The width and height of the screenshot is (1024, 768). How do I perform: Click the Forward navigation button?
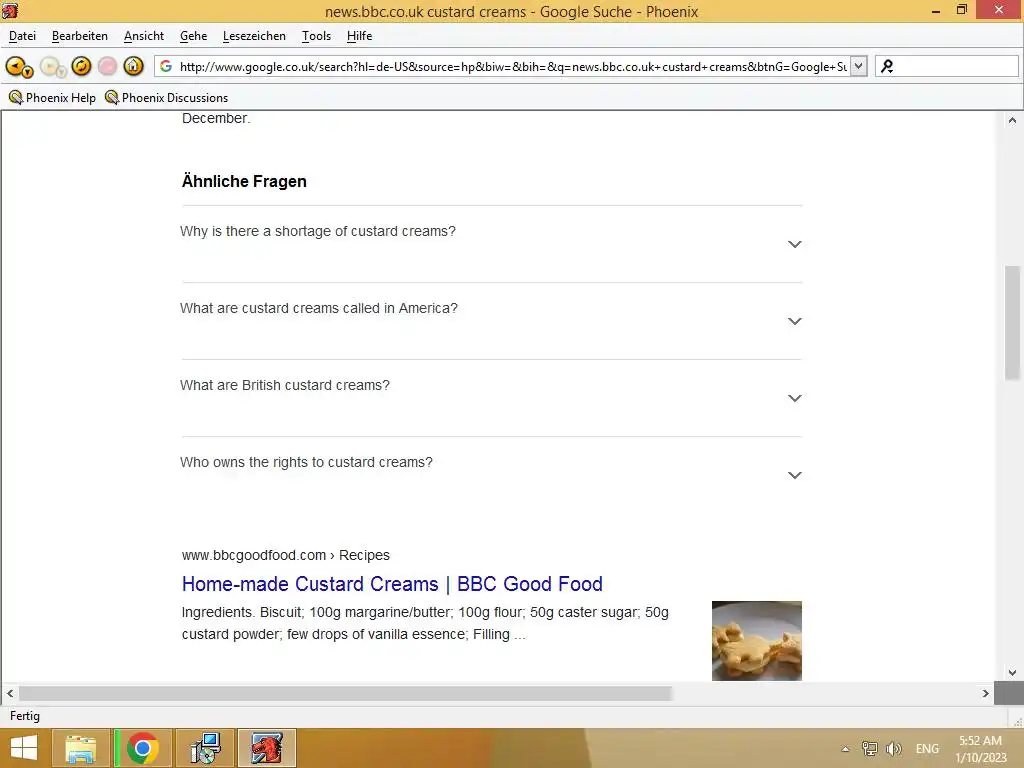(52, 67)
